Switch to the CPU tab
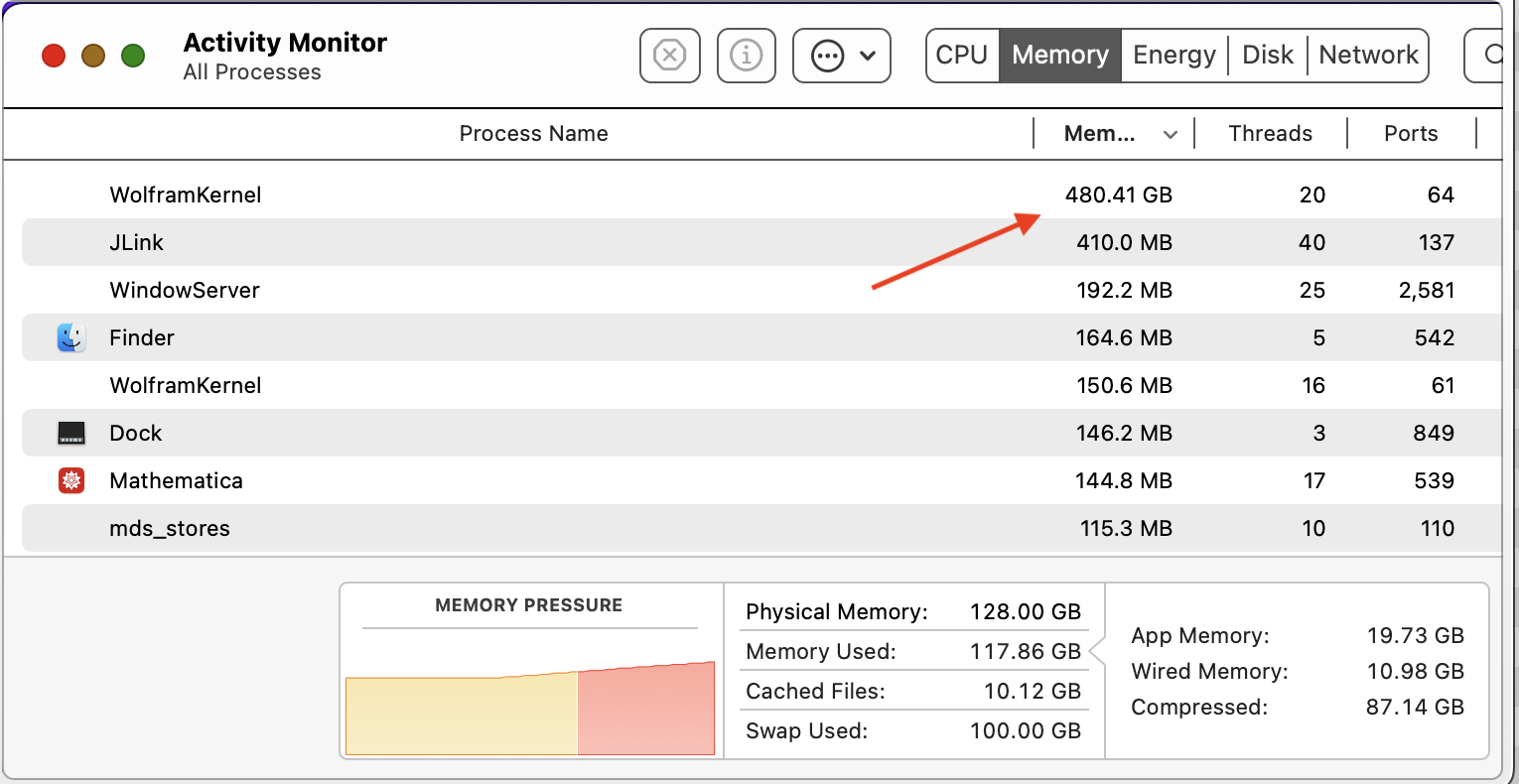 [961, 56]
